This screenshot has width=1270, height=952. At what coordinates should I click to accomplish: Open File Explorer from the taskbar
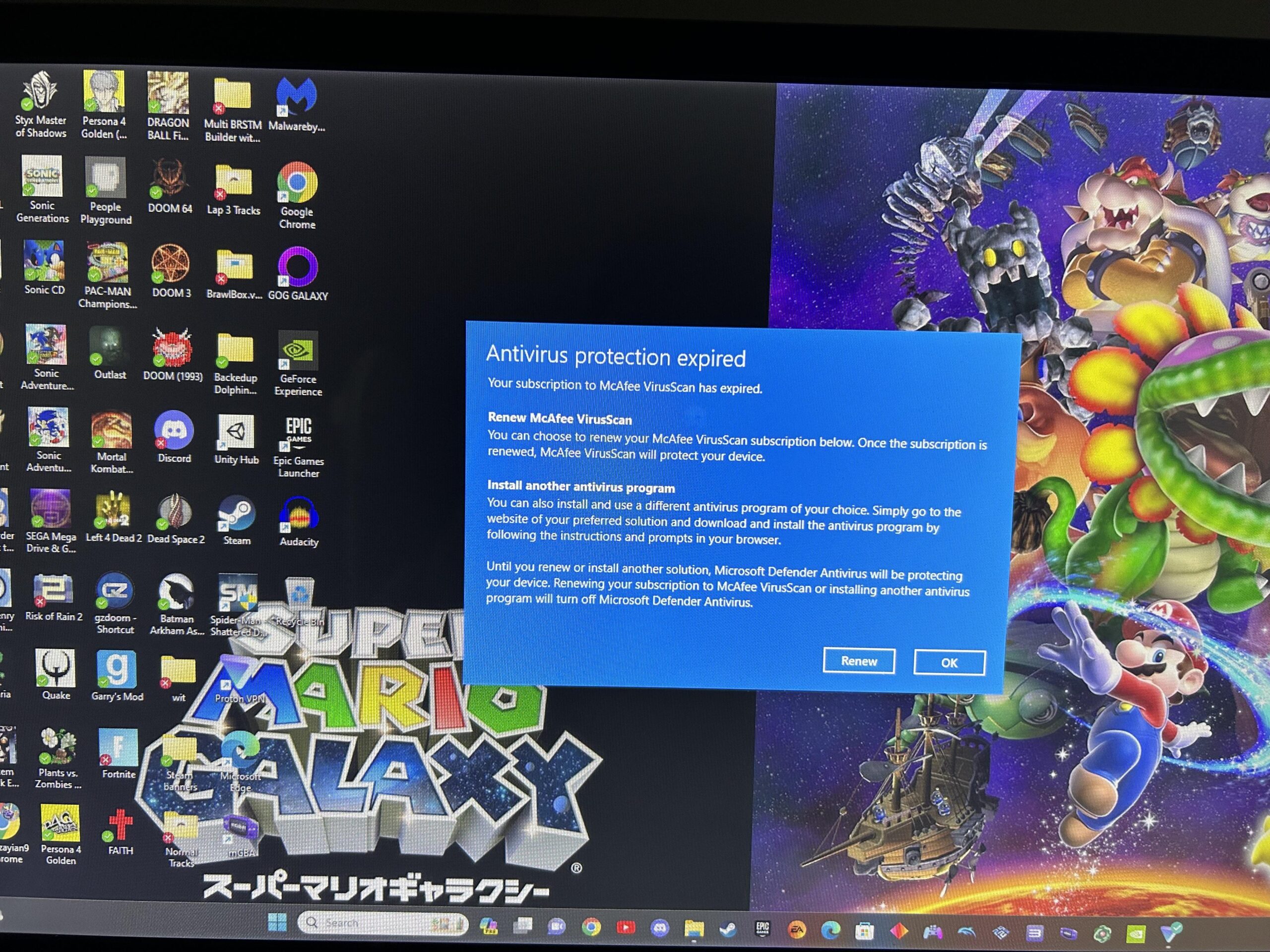point(694,929)
